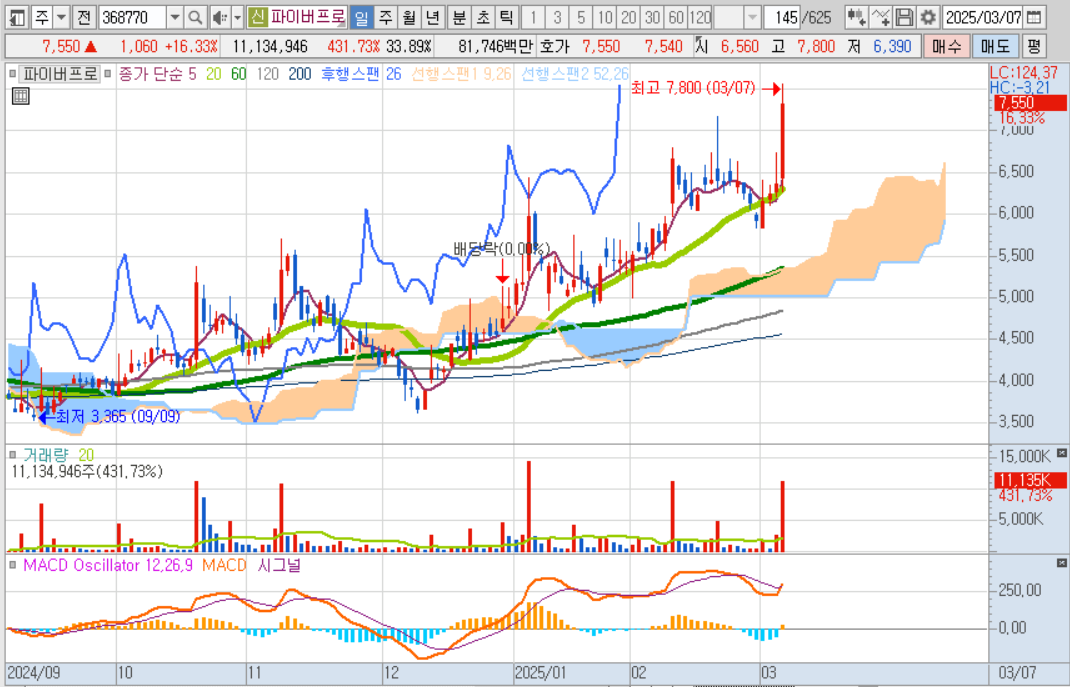This screenshot has width=1070, height=687.
Task: Click the 200 moving average legend
Action: tap(300, 74)
